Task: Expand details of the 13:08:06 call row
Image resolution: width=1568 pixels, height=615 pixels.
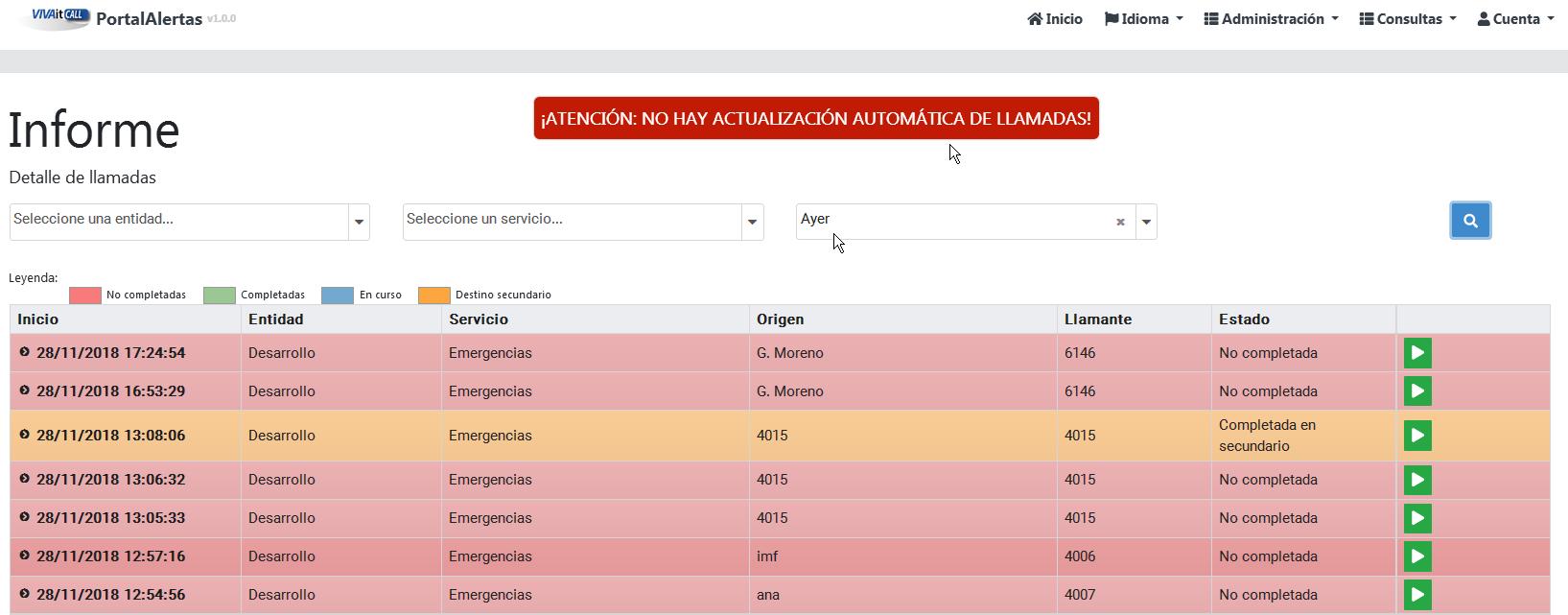Action: 25,435
